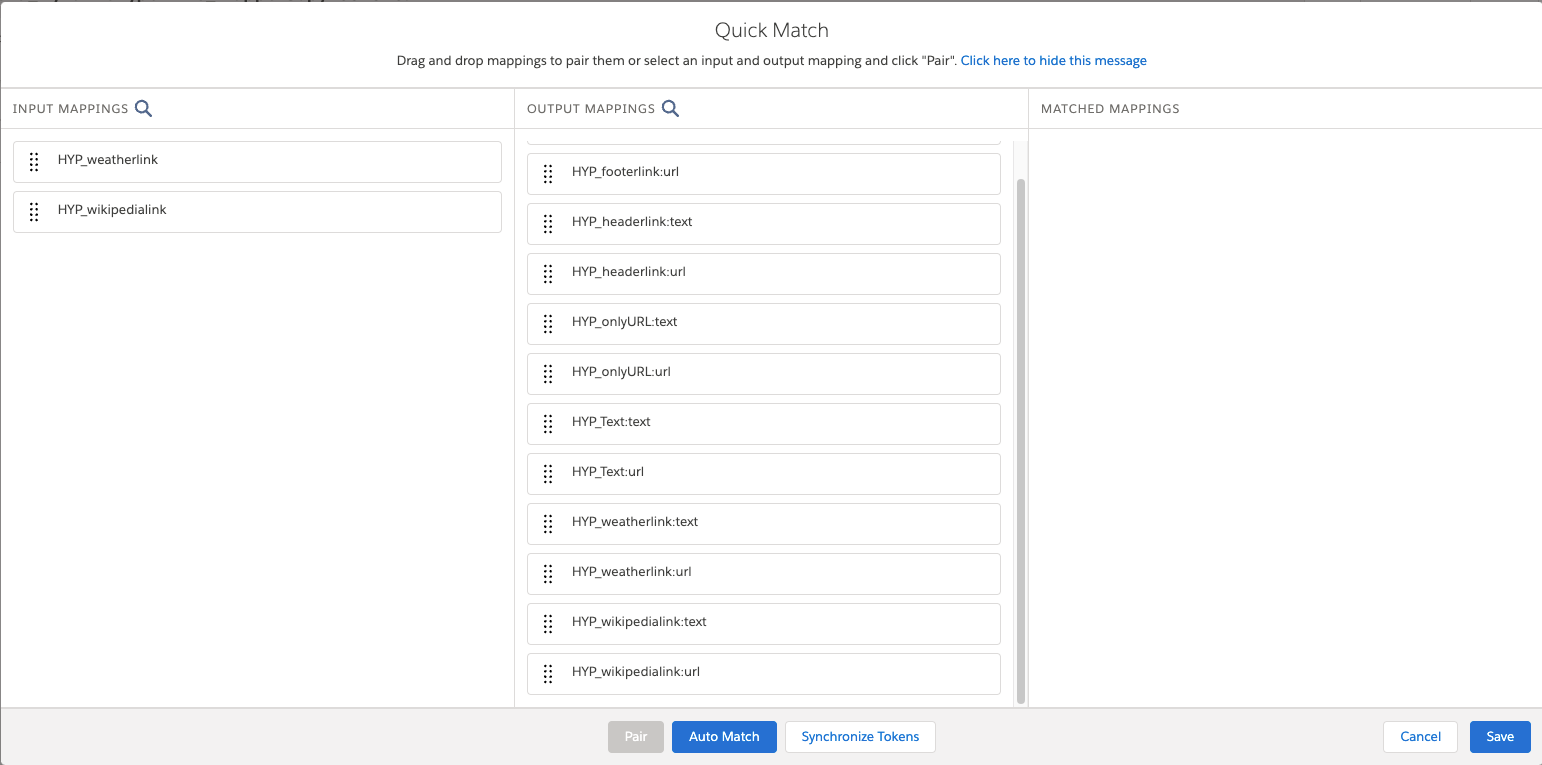The image size is (1542, 765).
Task: Click drag handle of HYP_Text:text mapping
Action: (547, 423)
